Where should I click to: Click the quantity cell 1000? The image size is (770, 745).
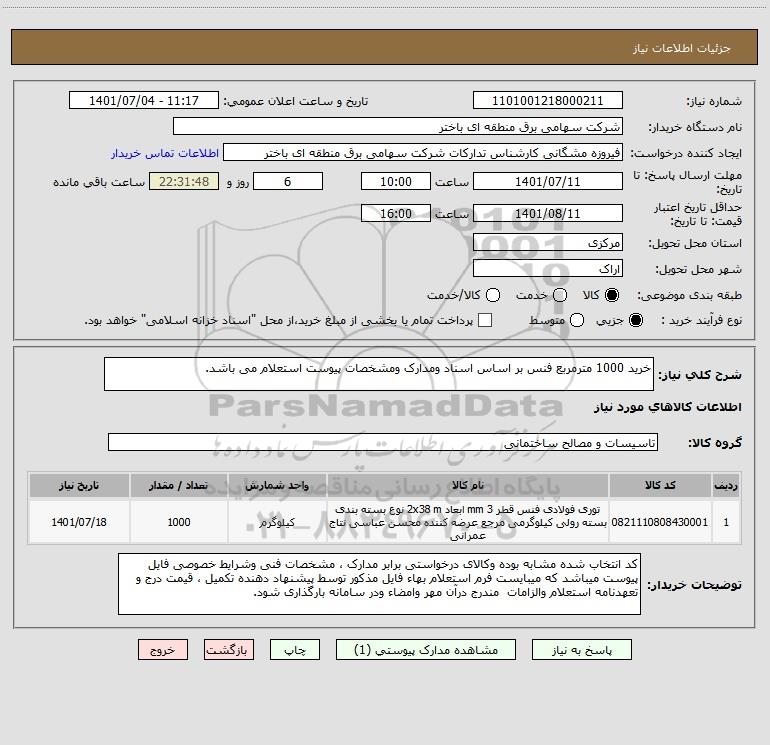click(179, 522)
